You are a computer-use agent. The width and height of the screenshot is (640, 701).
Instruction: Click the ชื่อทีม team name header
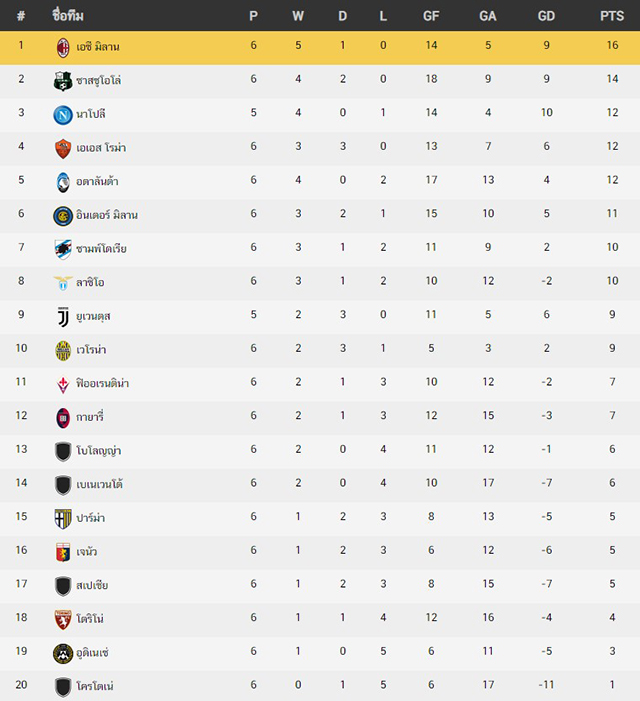[x=68, y=16]
